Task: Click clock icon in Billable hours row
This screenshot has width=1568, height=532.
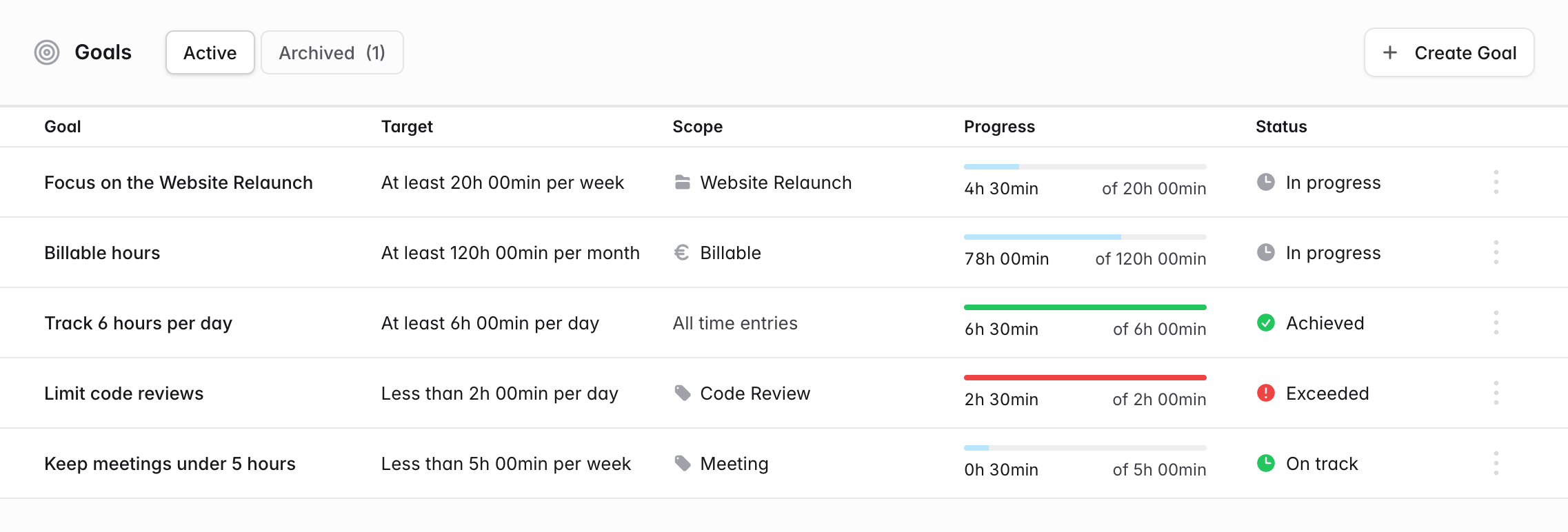Action: 1266,252
